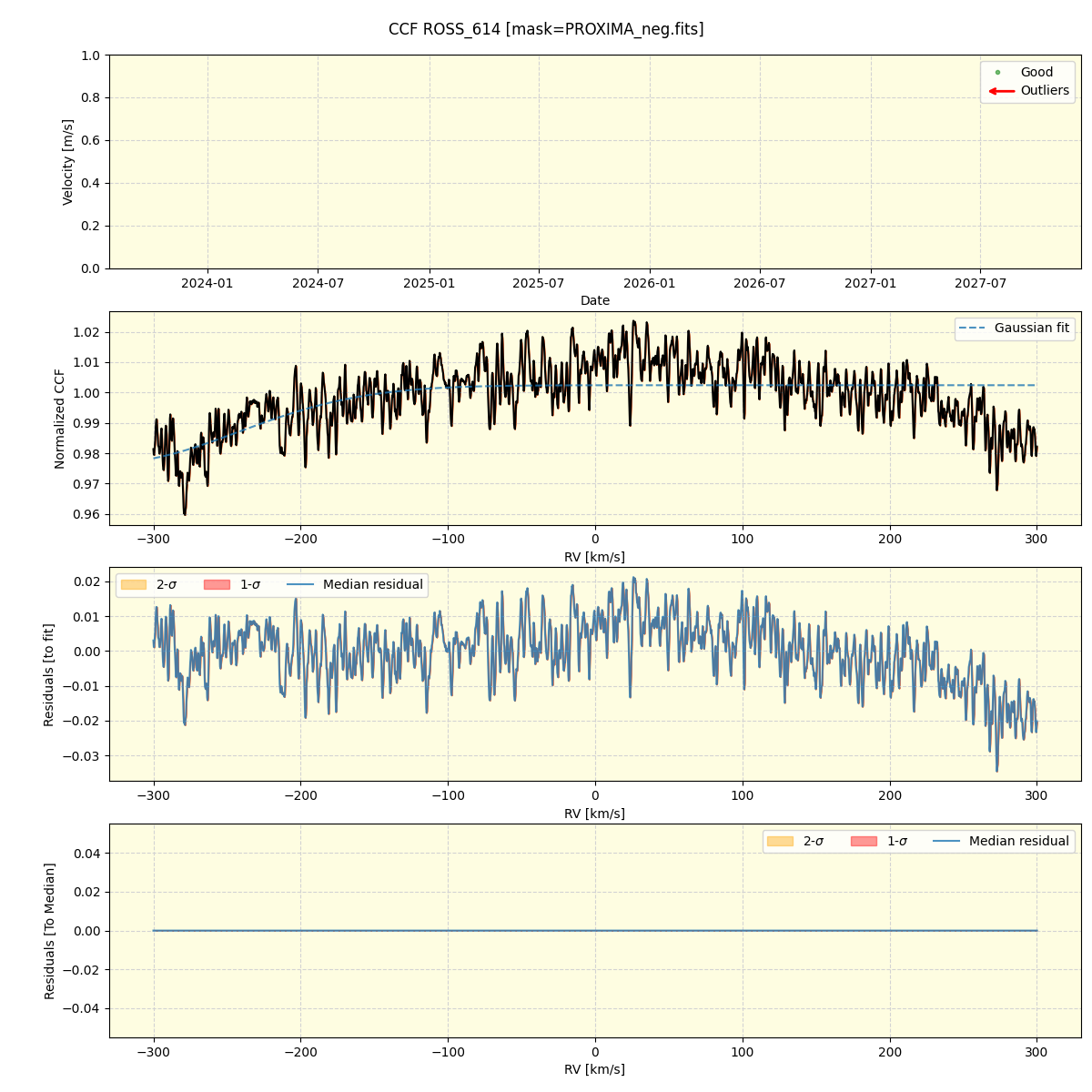Image resolution: width=1092 pixels, height=1092 pixels.
Task: Select the Median residual line sample in the bottom legend
Action: [x=946, y=842]
